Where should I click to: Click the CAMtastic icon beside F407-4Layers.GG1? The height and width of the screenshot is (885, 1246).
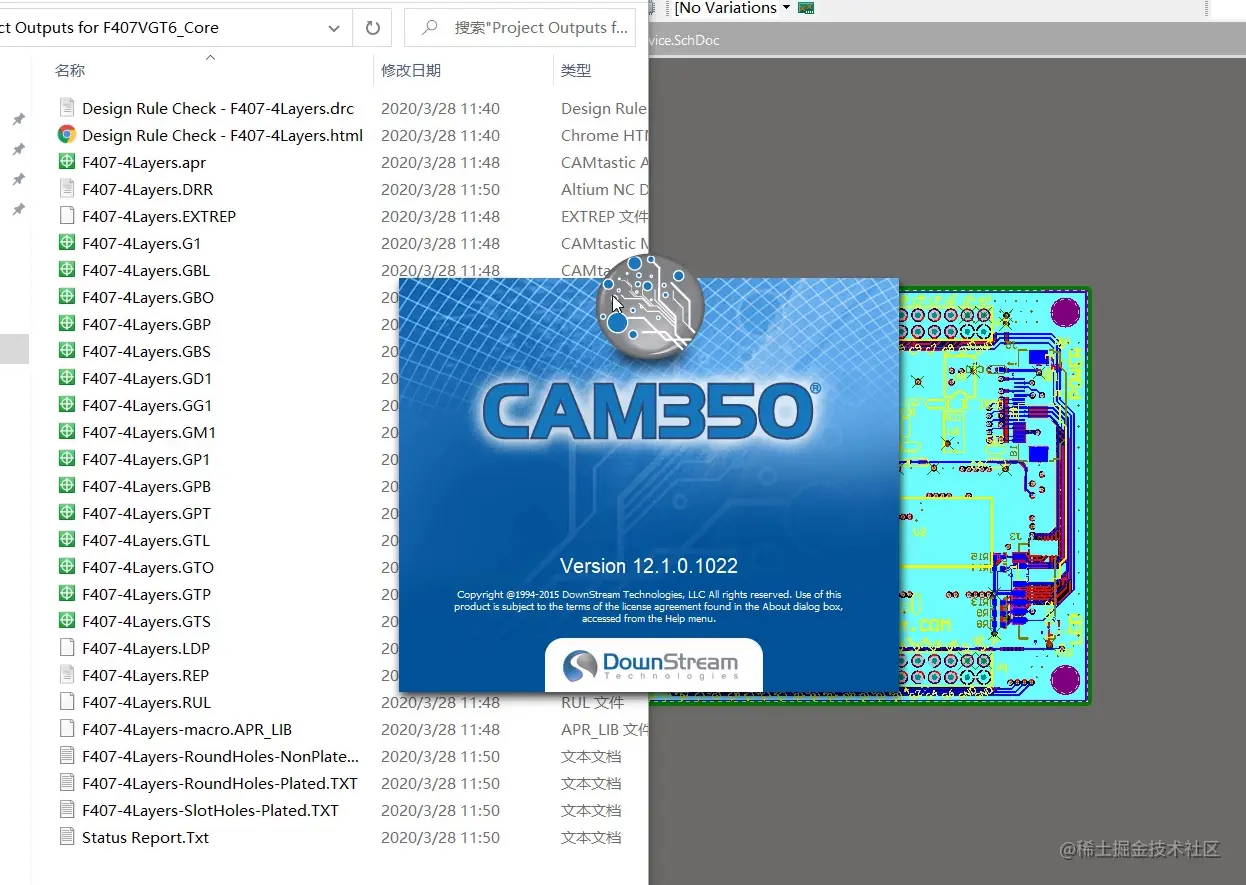[67, 405]
